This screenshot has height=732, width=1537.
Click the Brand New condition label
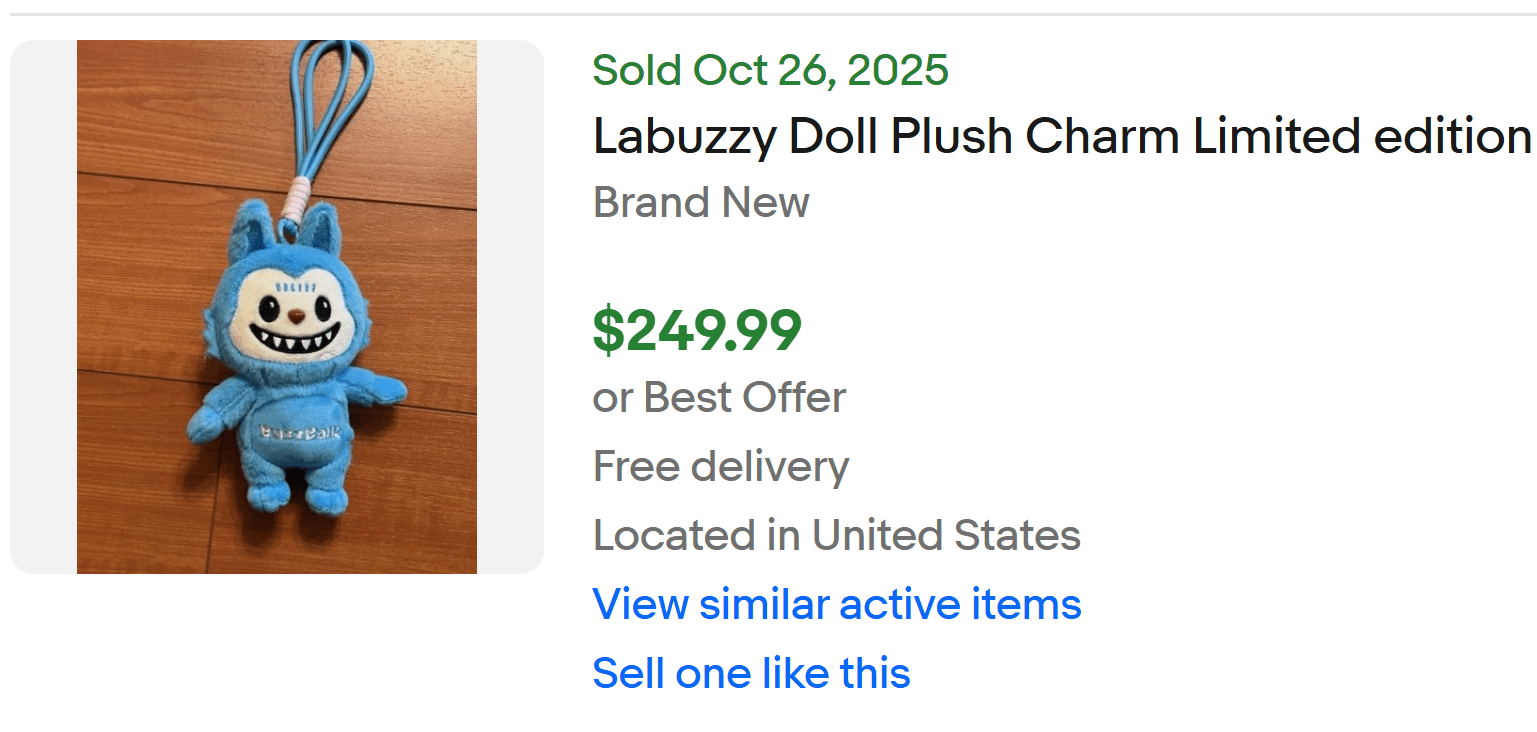coord(700,202)
